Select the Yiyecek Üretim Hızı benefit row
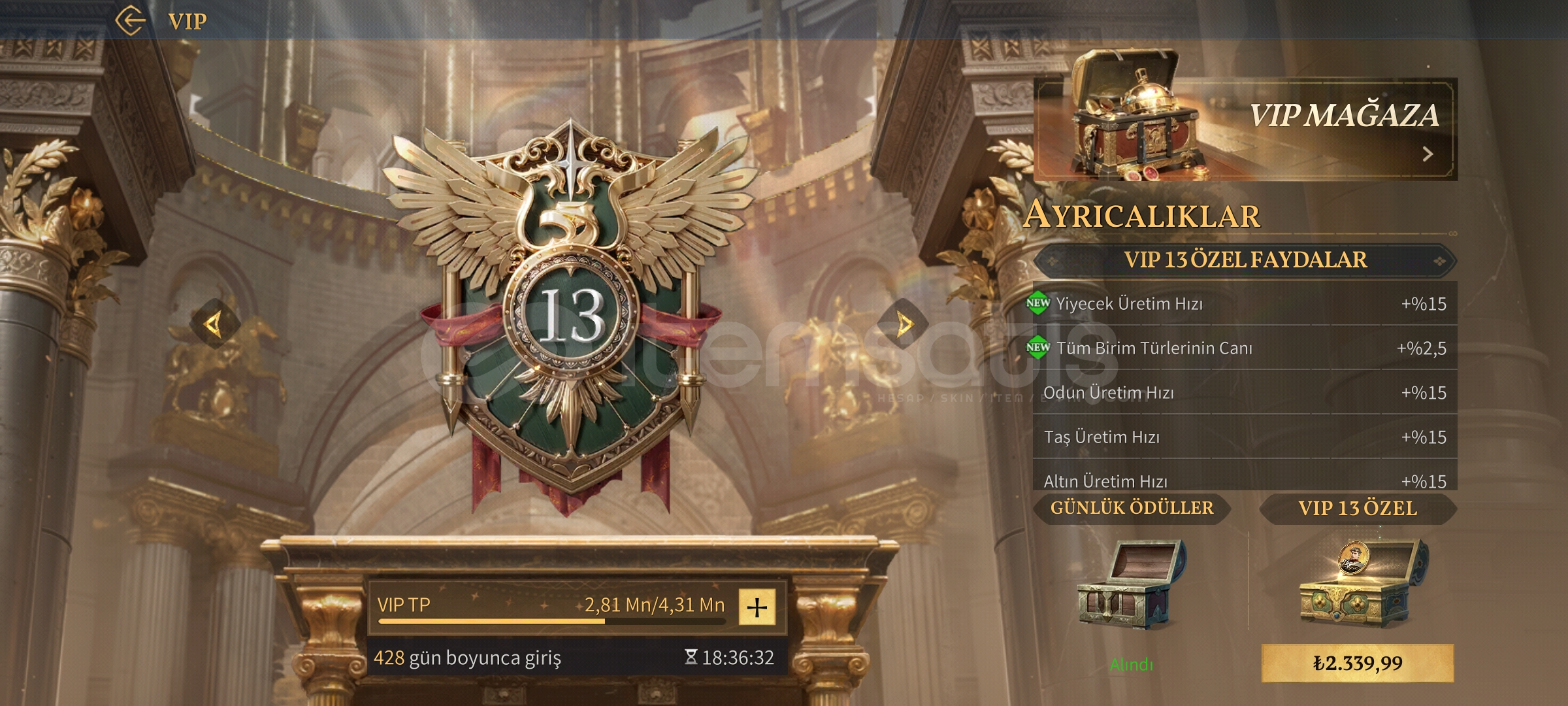 click(1245, 303)
